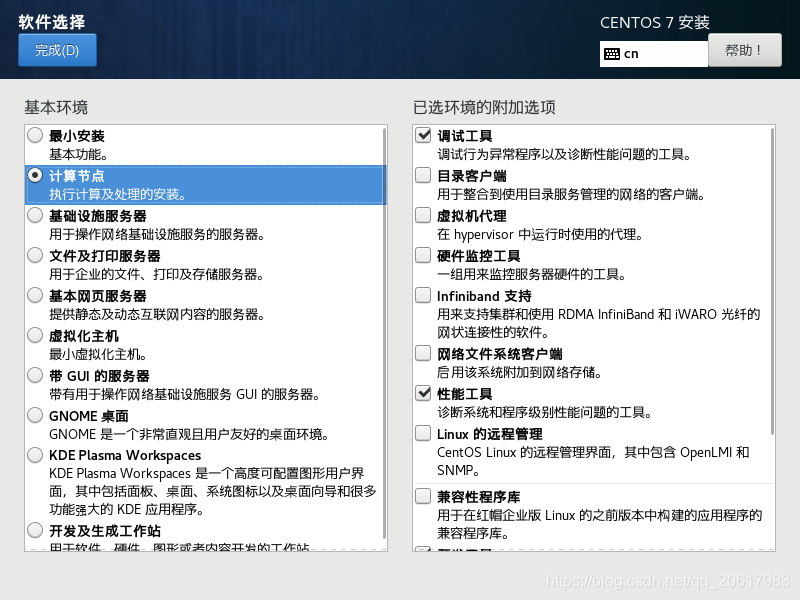Tick the Infiniband 支持 checkbox
This screenshot has height=600, width=800.
click(423, 295)
